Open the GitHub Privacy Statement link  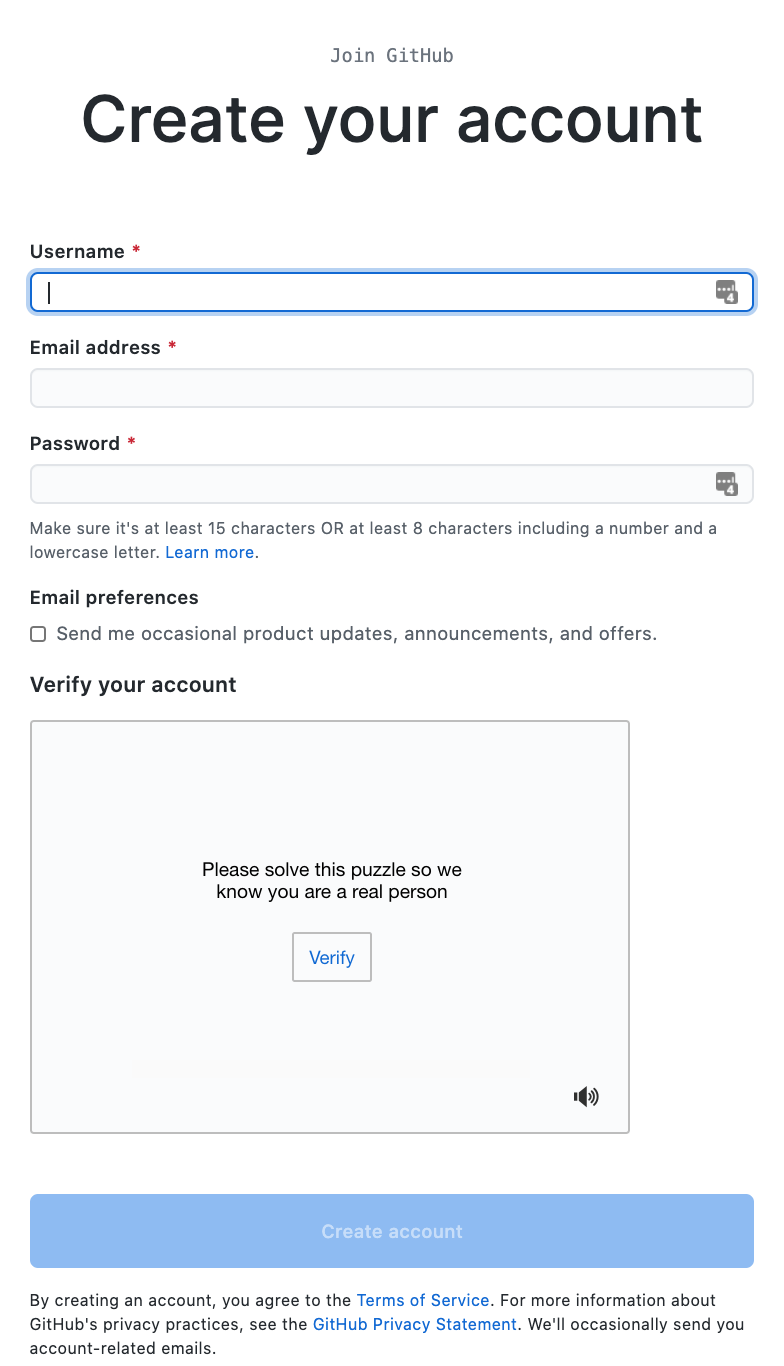pos(414,1324)
